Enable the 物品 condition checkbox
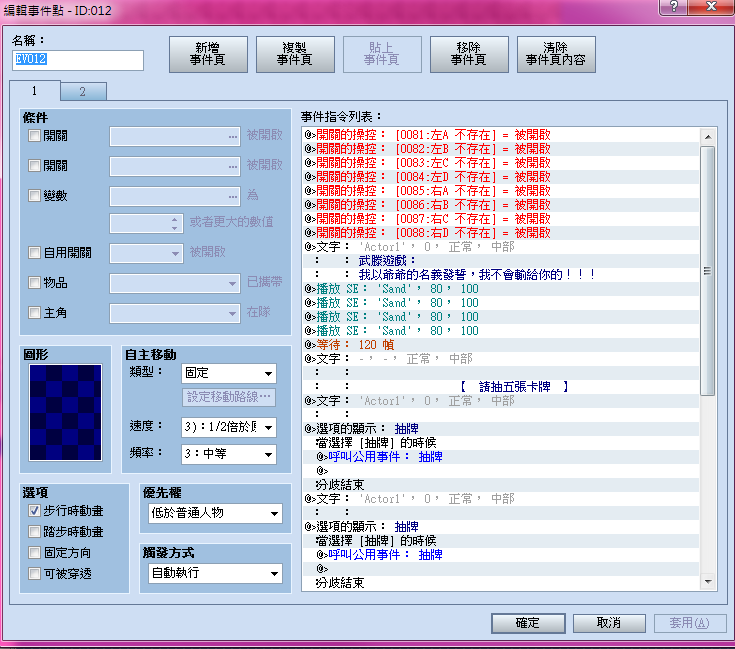735x649 pixels. pyautogui.click(x=34, y=283)
